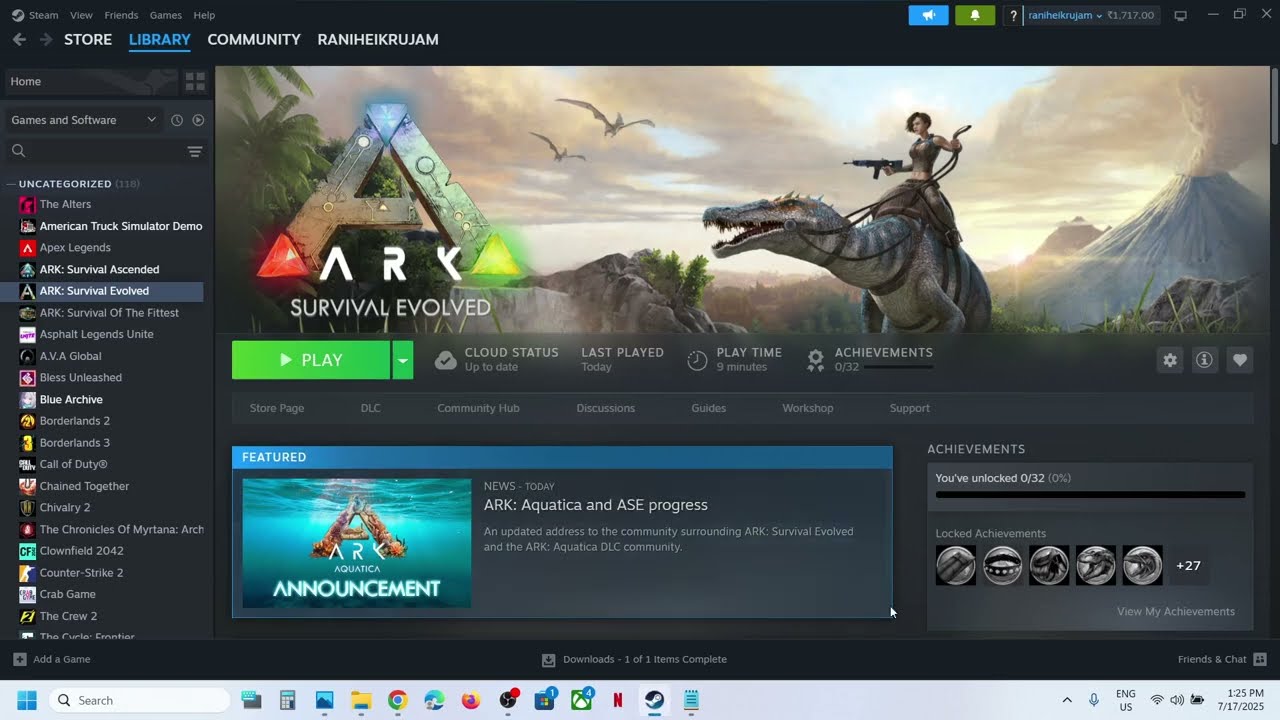Screen dimensions: 1280x720
Task: Click the Add a Game plus icon
Action: pos(20,659)
